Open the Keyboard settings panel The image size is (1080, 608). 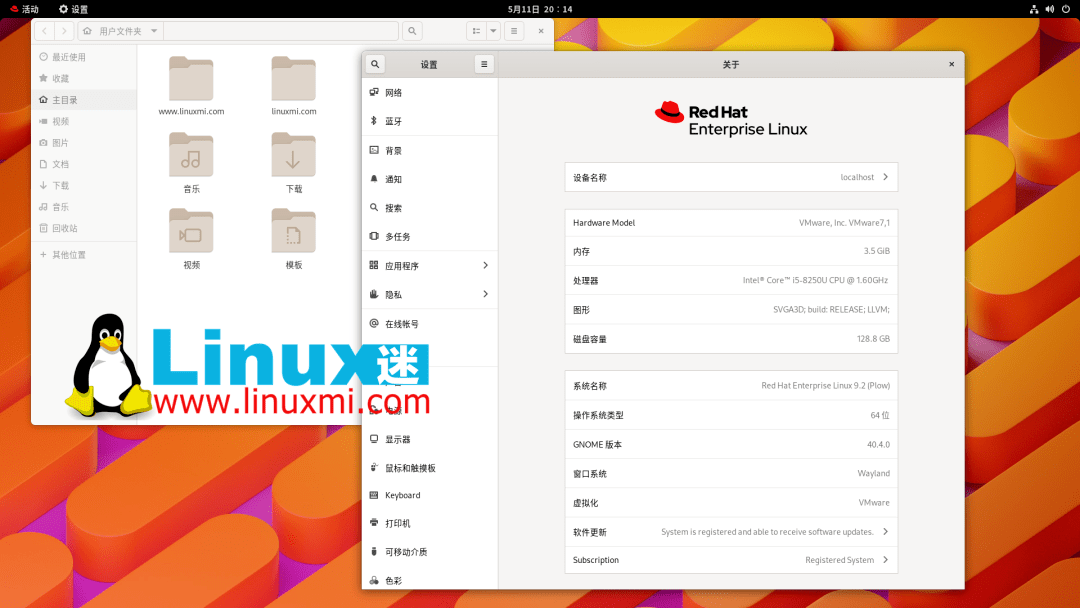(430, 495)
